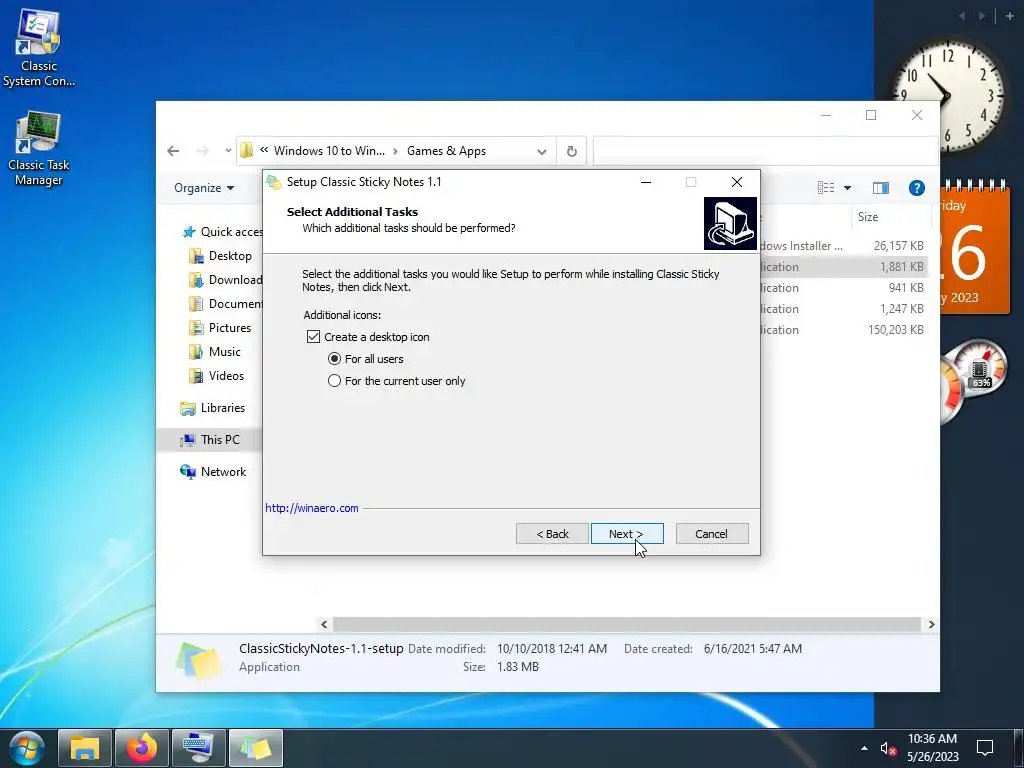Toggle the Explorer preview pane icon
The height and width of the screenshot is (768, 1024).
click(880, 188)
